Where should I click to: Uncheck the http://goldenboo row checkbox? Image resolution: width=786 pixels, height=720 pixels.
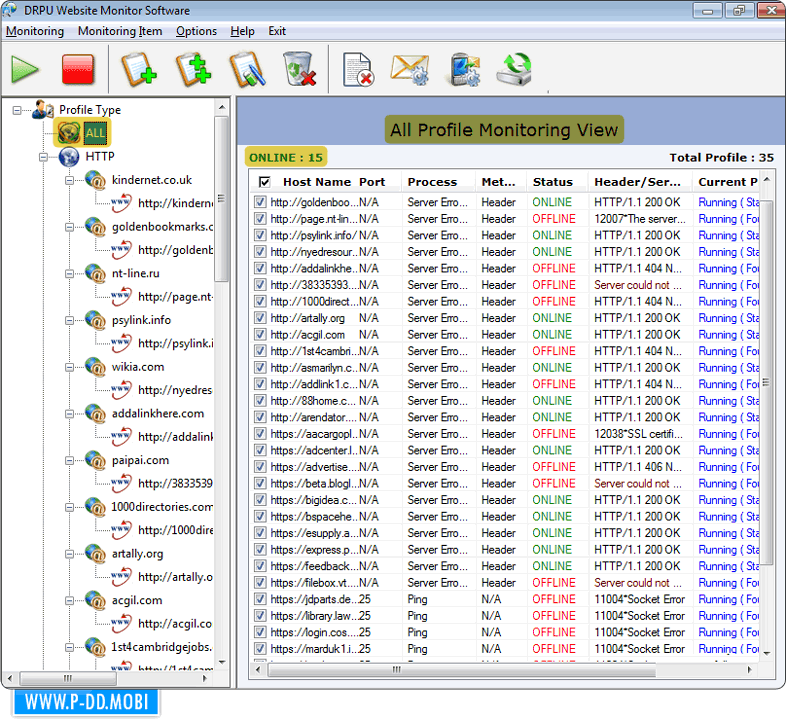(x=260, y=202)
